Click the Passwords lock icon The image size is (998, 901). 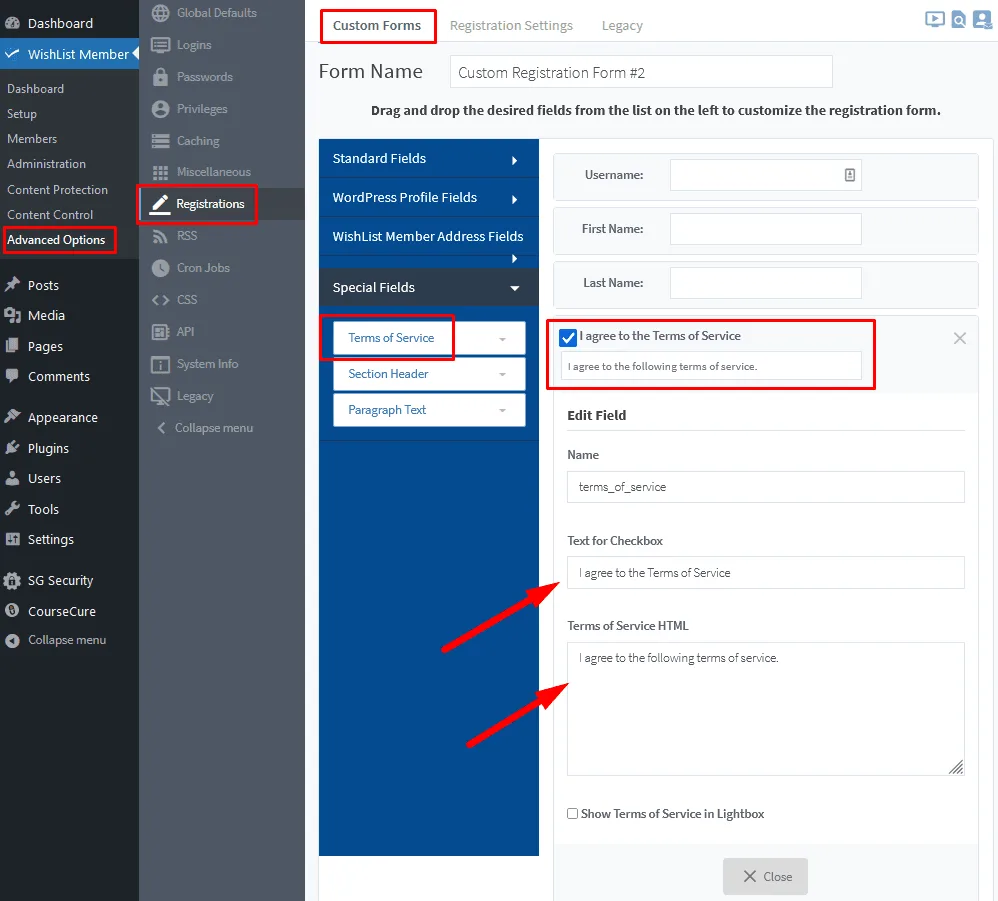(x=160, y=77)
